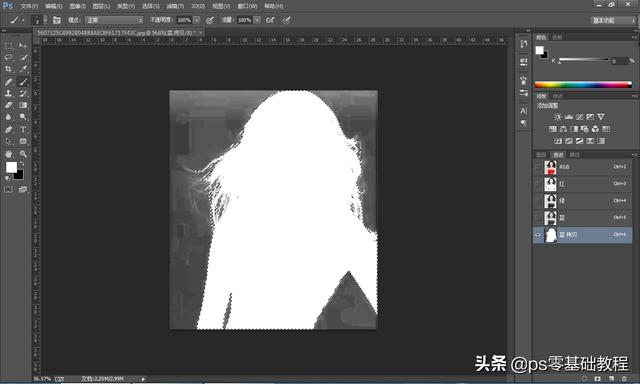Open the 滤镜(T) menu
This screenshot has width=640, height=384.
pos(175,6)
